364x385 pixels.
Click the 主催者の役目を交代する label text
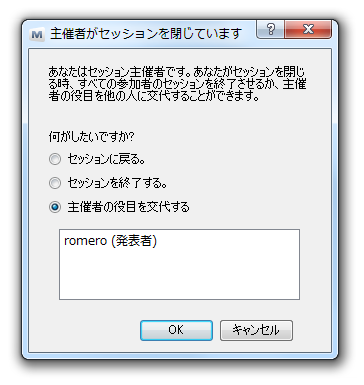(129, 207)
